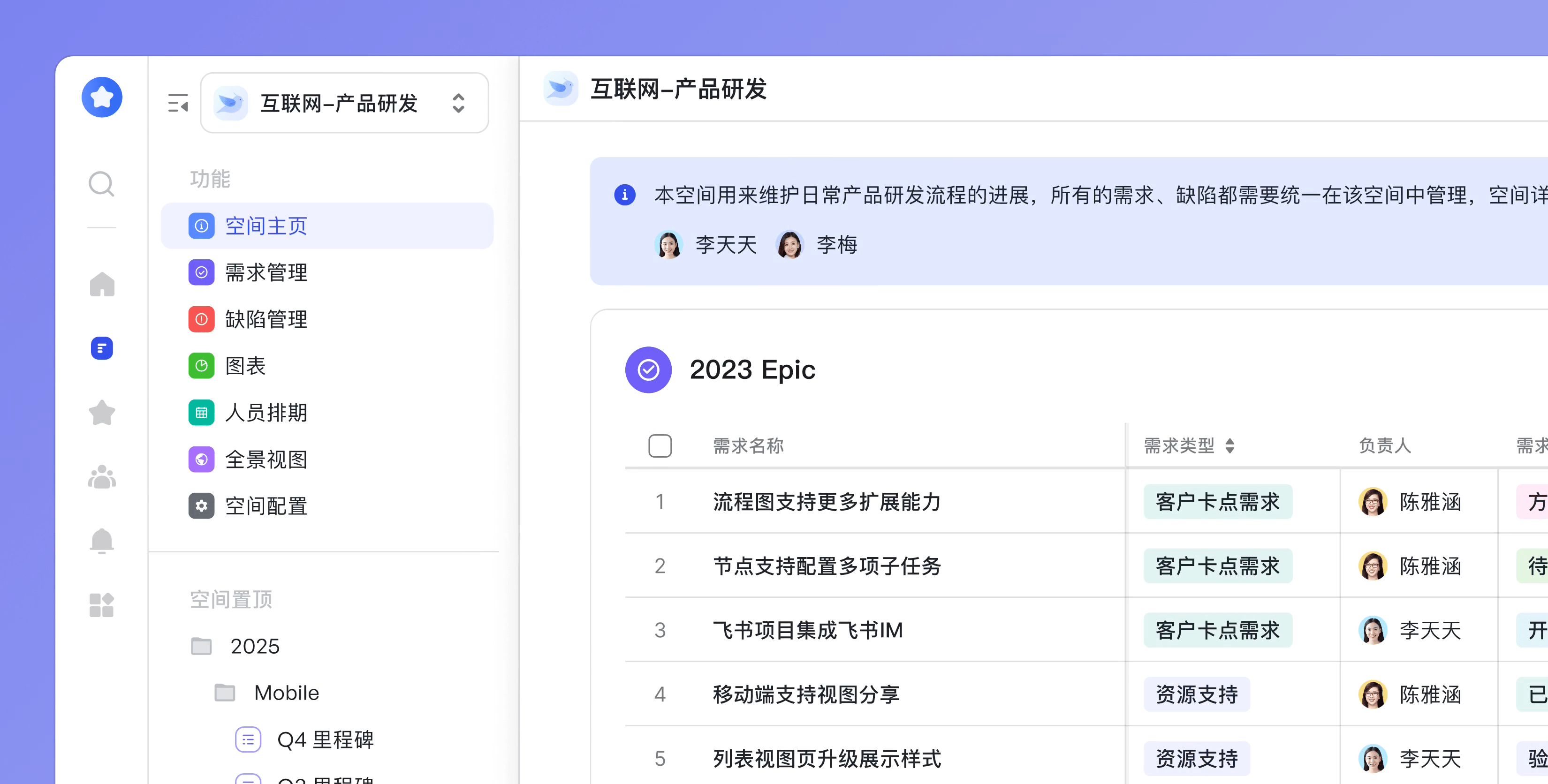Click the gray 空间配置 gear icon
1548x784 pixels.
pos(201,506)
